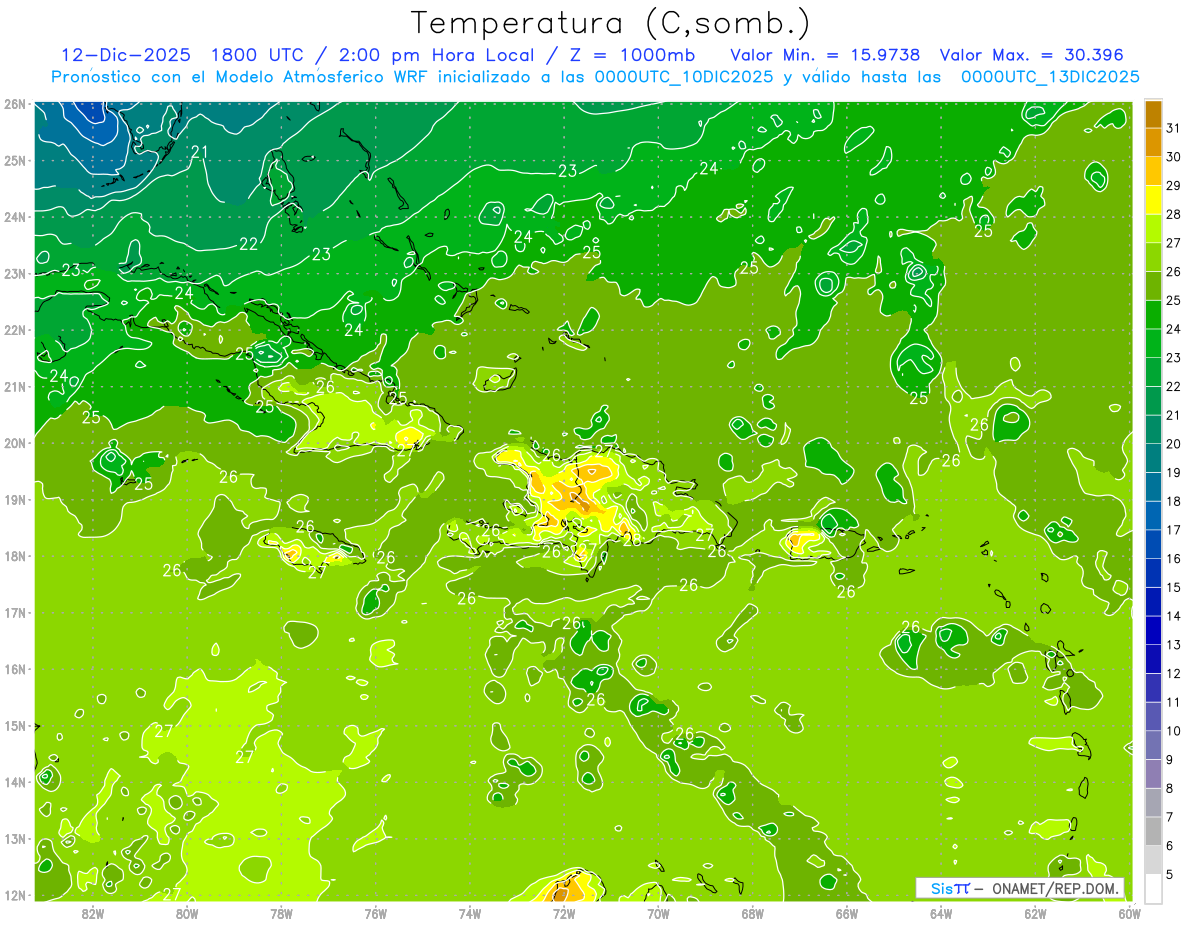Click the '19N' latitude axis label
The height and width of the screenshot is (927, 1200).
pos(14,500)
